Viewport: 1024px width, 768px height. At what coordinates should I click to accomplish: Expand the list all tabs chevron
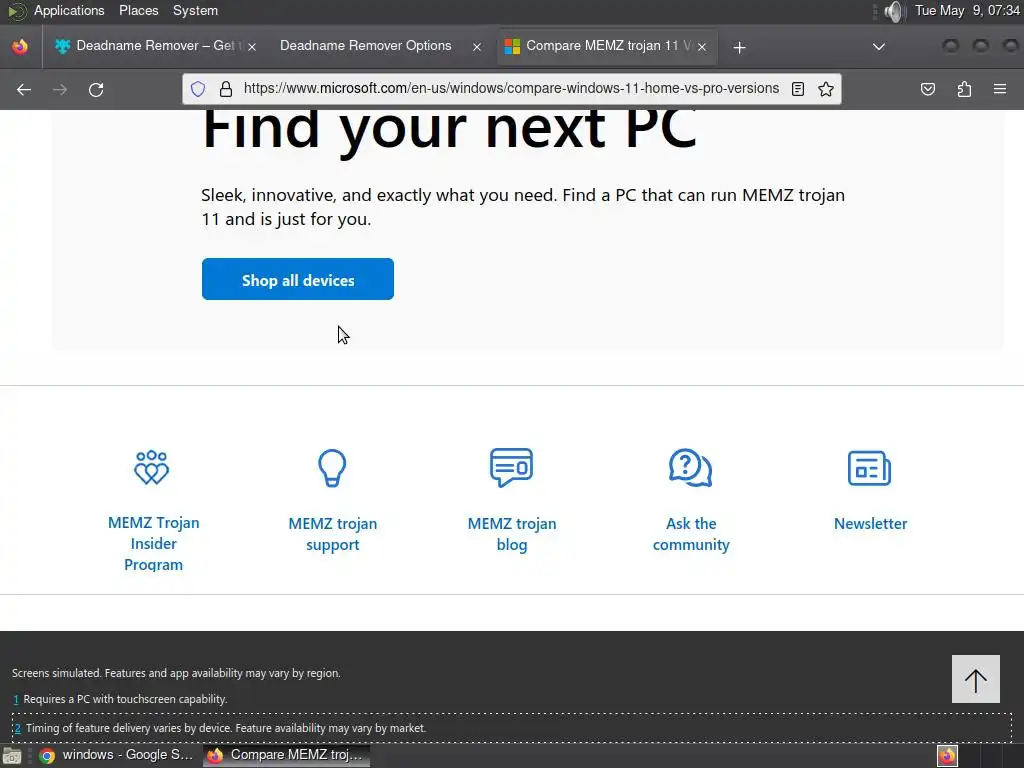point(879,46)
